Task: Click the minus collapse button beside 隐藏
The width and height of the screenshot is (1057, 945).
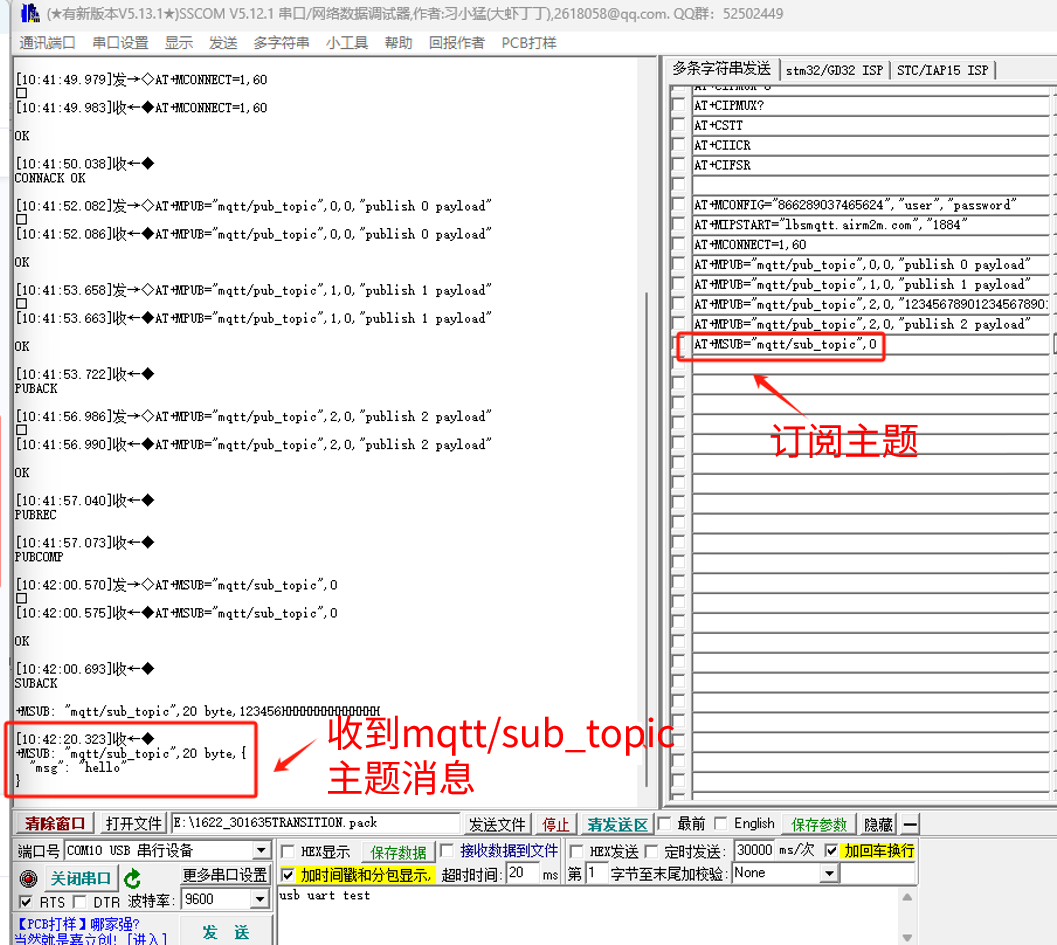Action: pos(910,824)
